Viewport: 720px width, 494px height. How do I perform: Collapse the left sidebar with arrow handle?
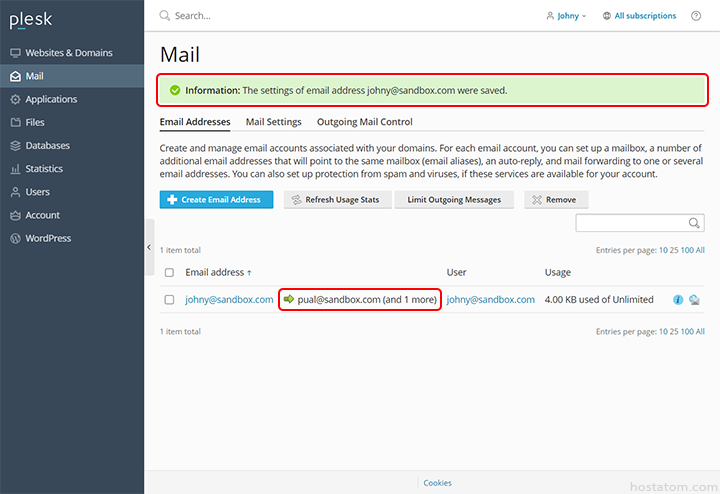149,247
